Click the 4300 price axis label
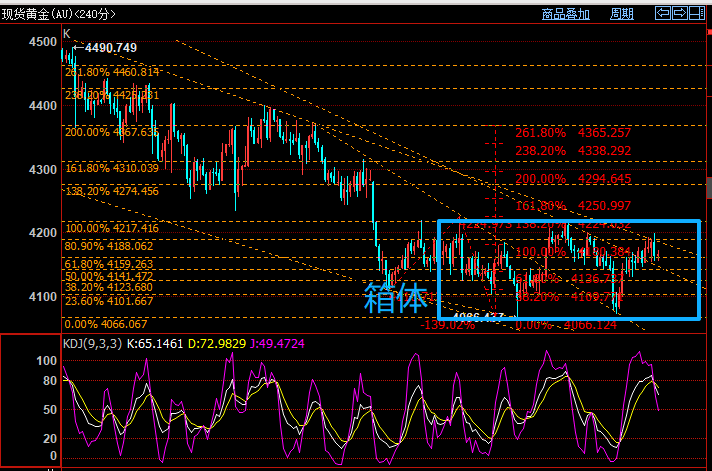712x471 pixels. click(43, 169)
